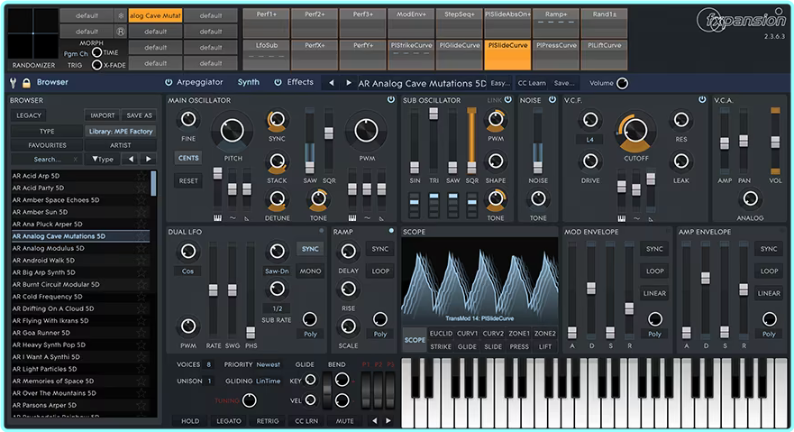The height and width of the screenshot is (432, 794).
Task: Select the LfoSub modulation slot
Action: 266,55
